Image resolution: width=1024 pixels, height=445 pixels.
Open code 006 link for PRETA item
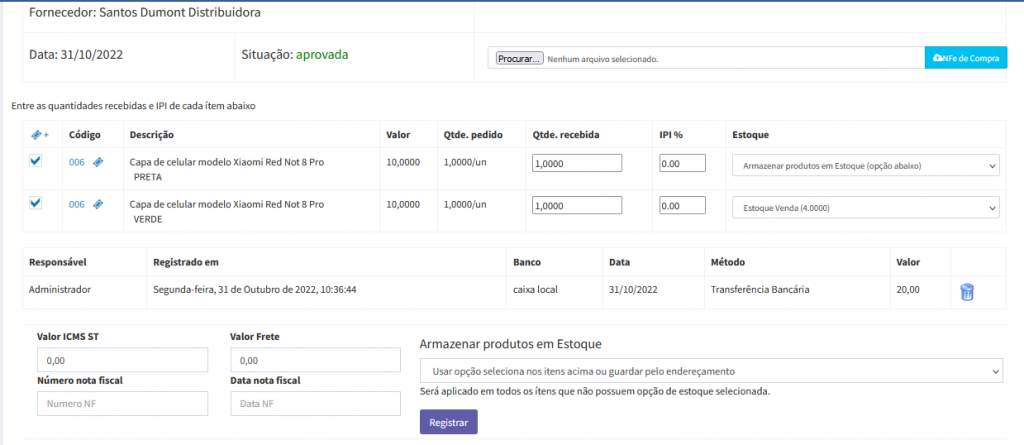click(x=77, y=162)
